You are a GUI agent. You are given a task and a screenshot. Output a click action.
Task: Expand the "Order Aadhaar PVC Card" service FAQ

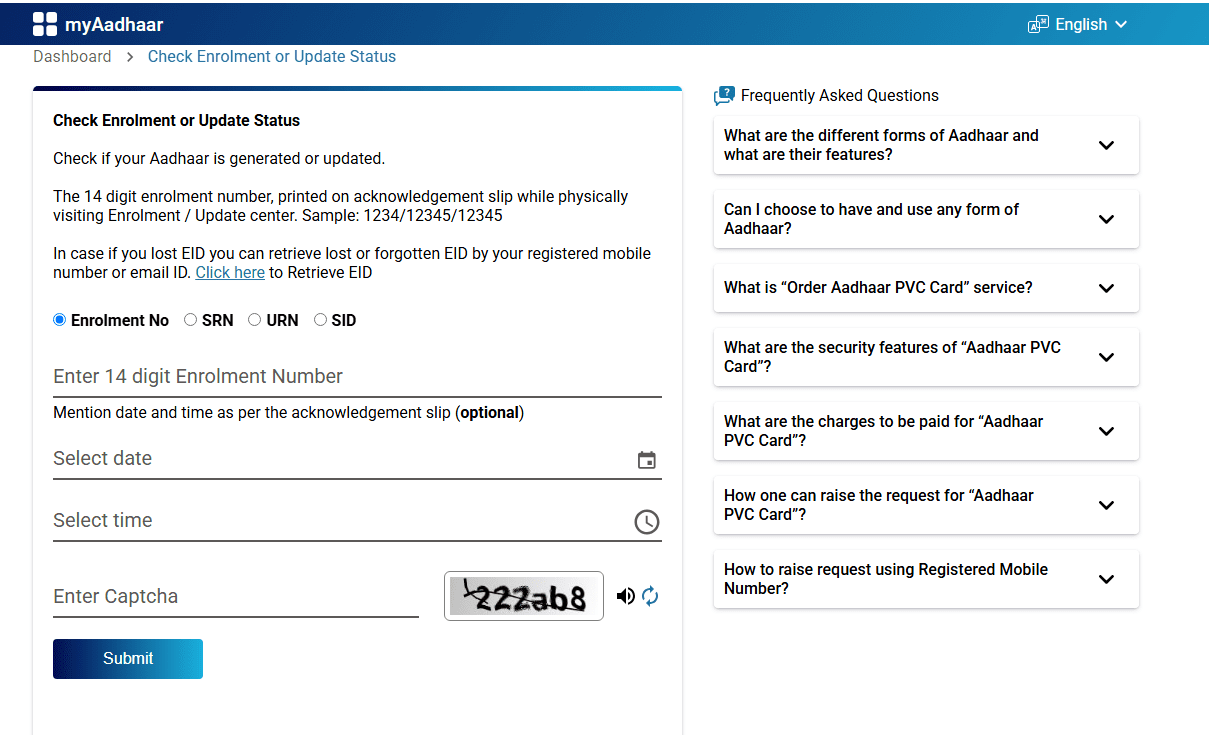point(1106,288)
